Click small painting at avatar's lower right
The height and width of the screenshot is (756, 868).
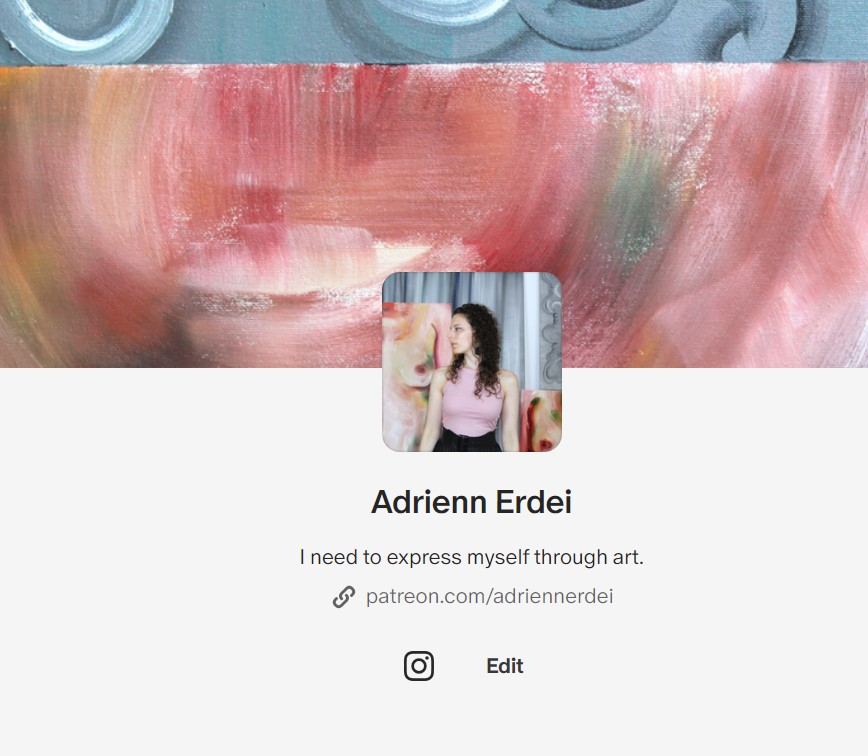click(x=541, y=421)
